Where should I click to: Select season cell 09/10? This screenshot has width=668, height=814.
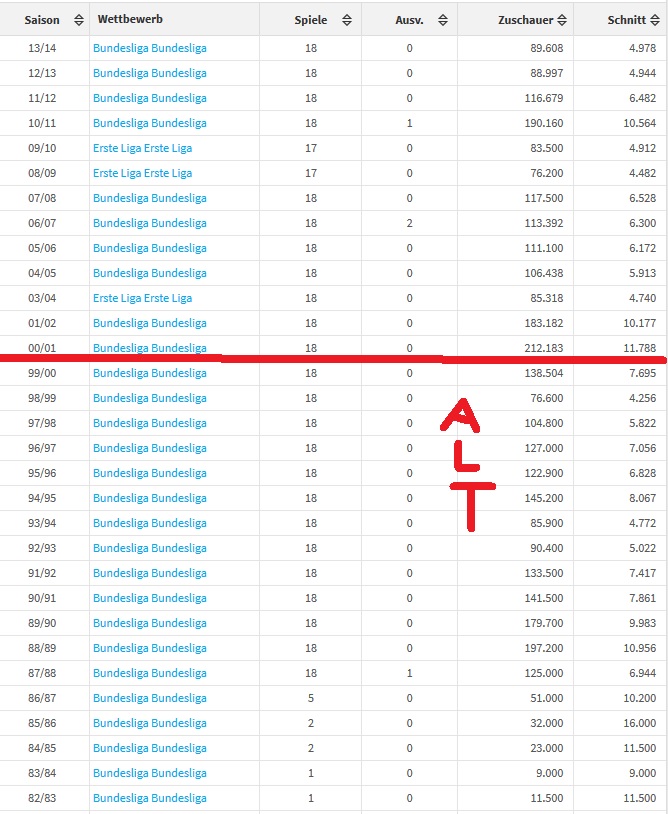point(42,148)
